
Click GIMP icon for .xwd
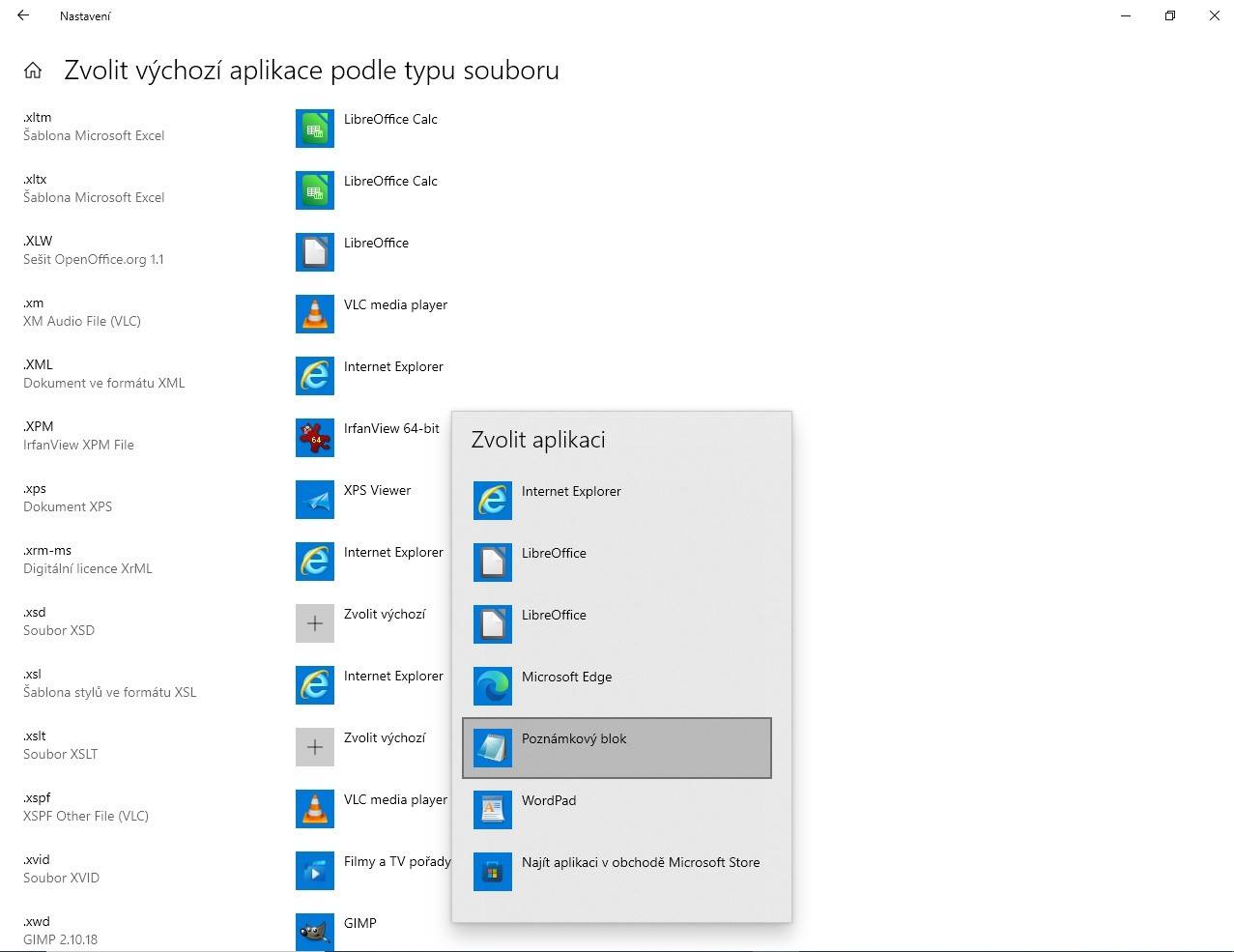tap(315, 932)
